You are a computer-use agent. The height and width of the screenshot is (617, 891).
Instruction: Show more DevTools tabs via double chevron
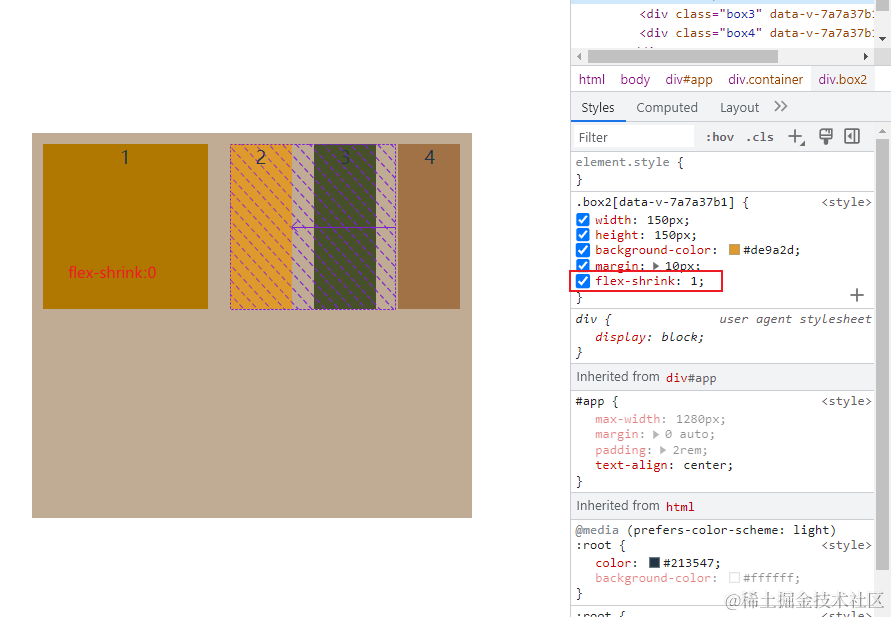pyautogui.click(x=781, y=107)
